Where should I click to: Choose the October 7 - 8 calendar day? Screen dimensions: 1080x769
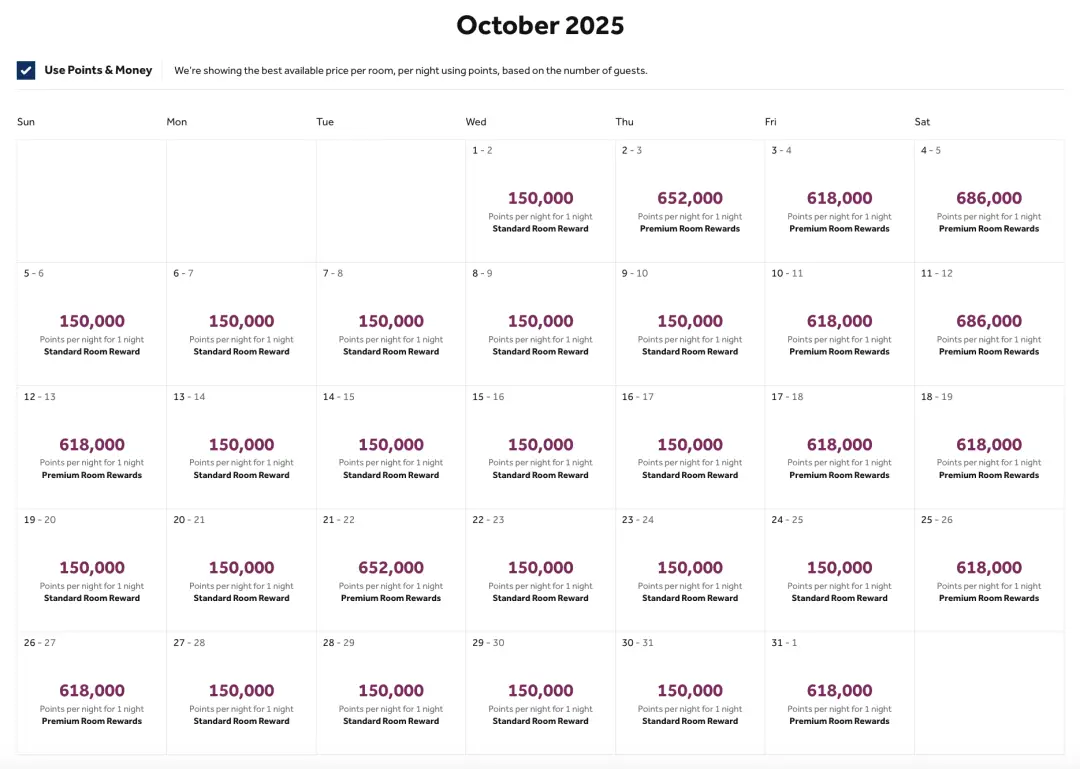pos(391,324)
